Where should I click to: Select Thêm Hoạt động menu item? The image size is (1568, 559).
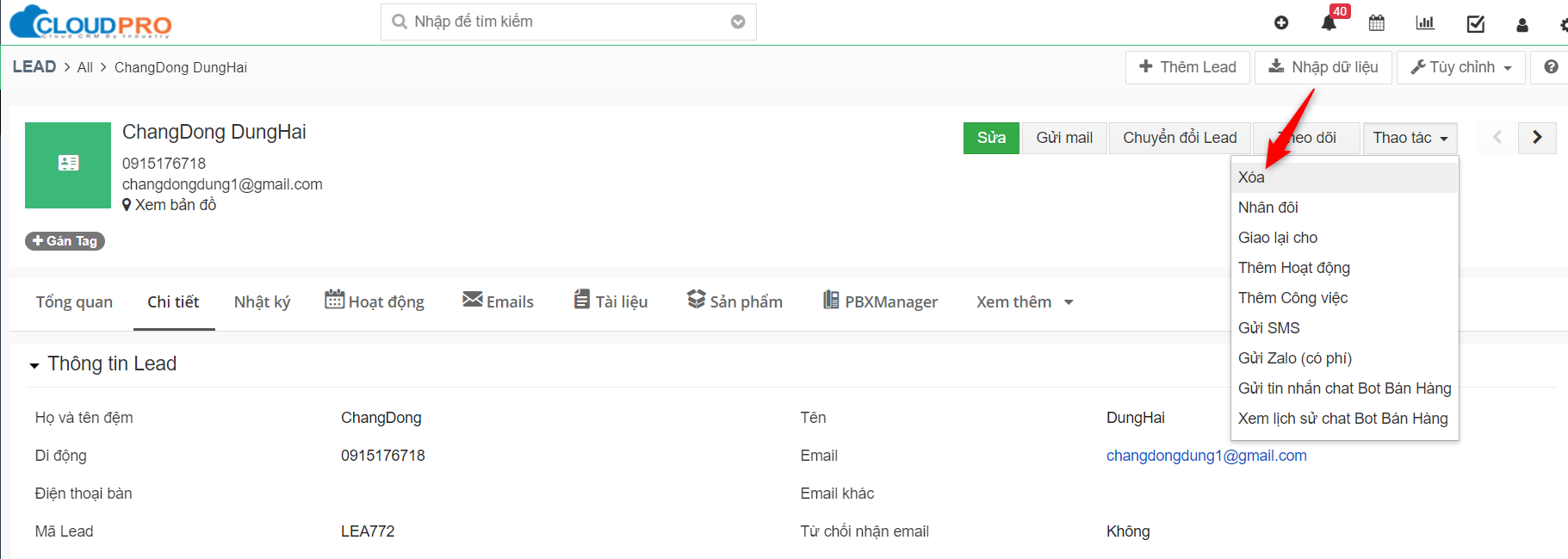(x=1344, y=268)
